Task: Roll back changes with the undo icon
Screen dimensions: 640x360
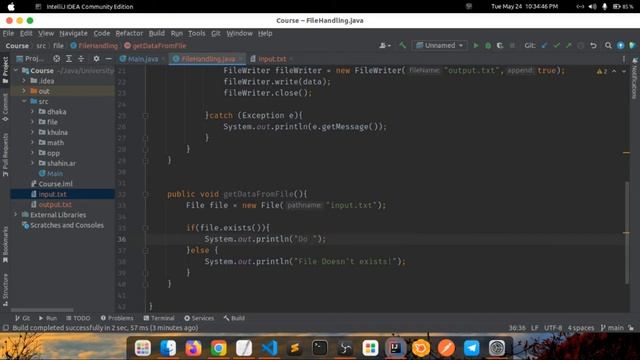Action: (x=593, y=46)
